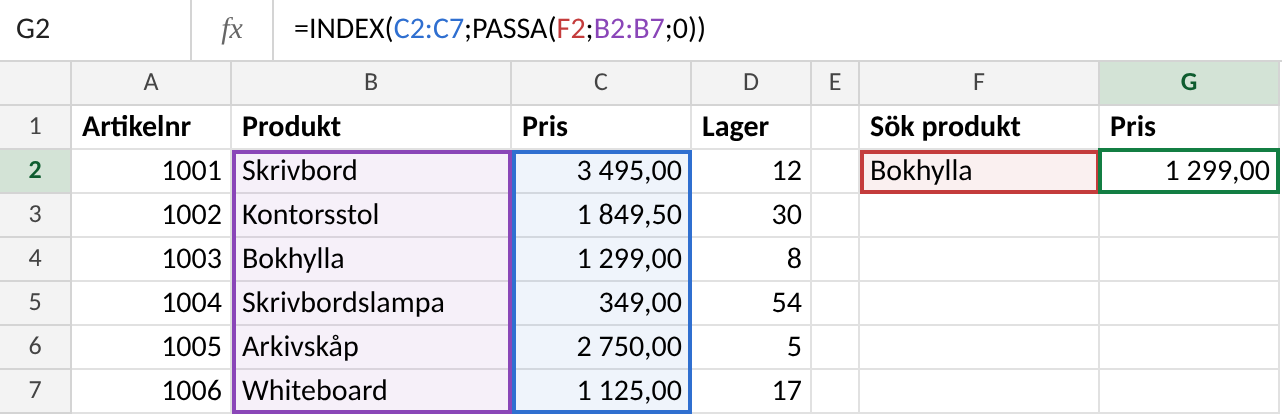Select stock cell showing 54
This screenshot has height=414, width=1282.
pyautogui.click(x=751, y=301)
